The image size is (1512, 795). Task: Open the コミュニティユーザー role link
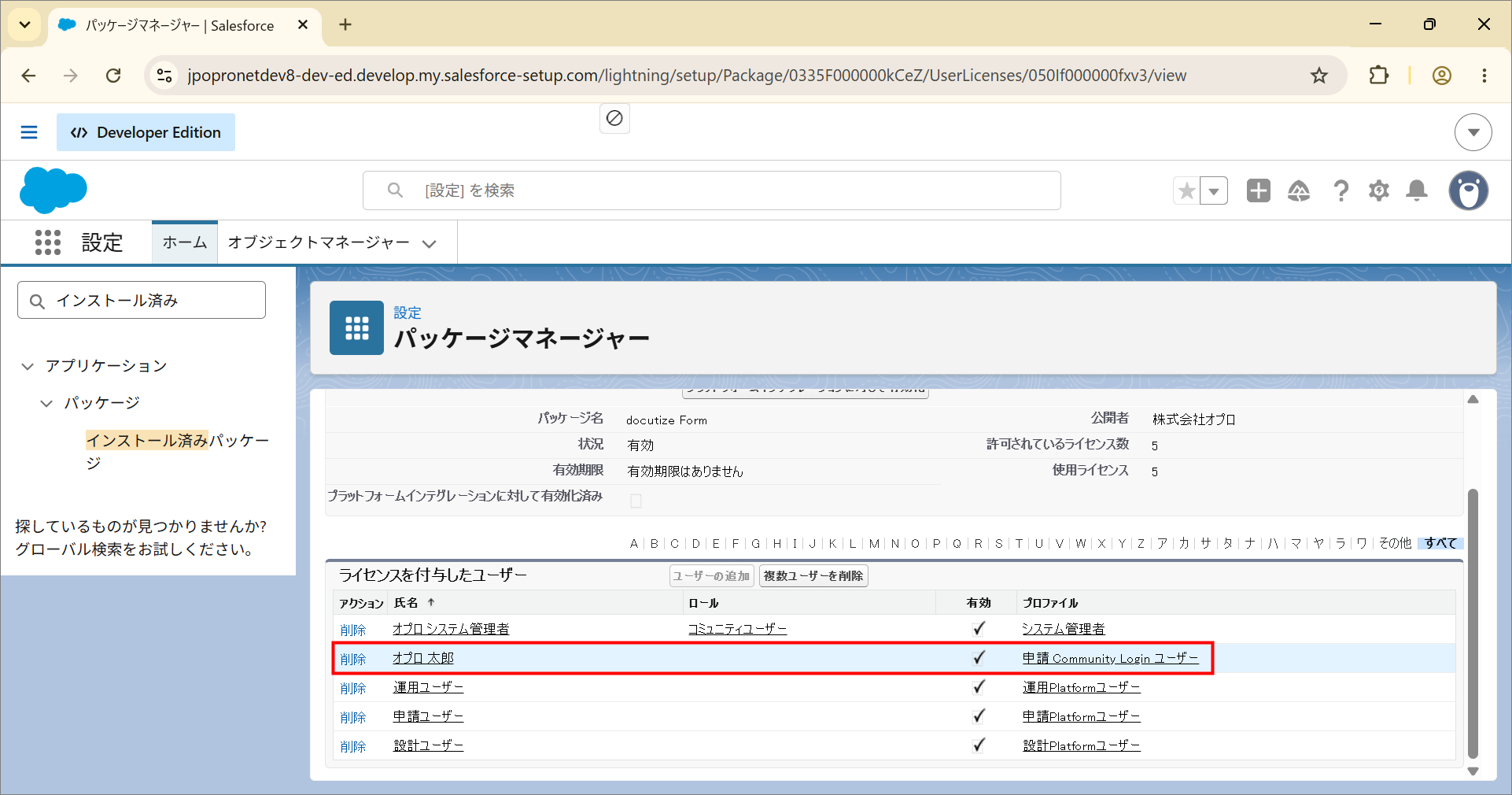(737, 629)
